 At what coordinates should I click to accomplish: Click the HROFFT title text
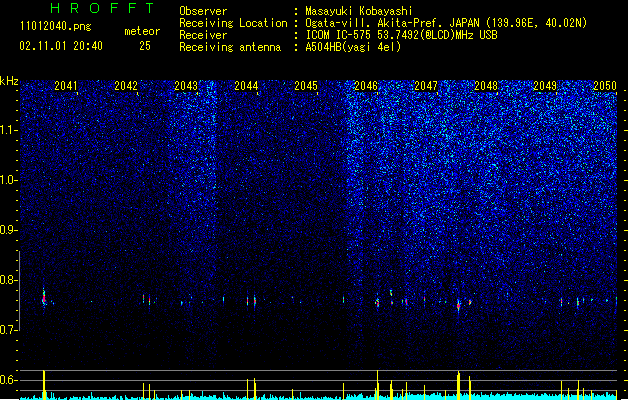(102, 8)
